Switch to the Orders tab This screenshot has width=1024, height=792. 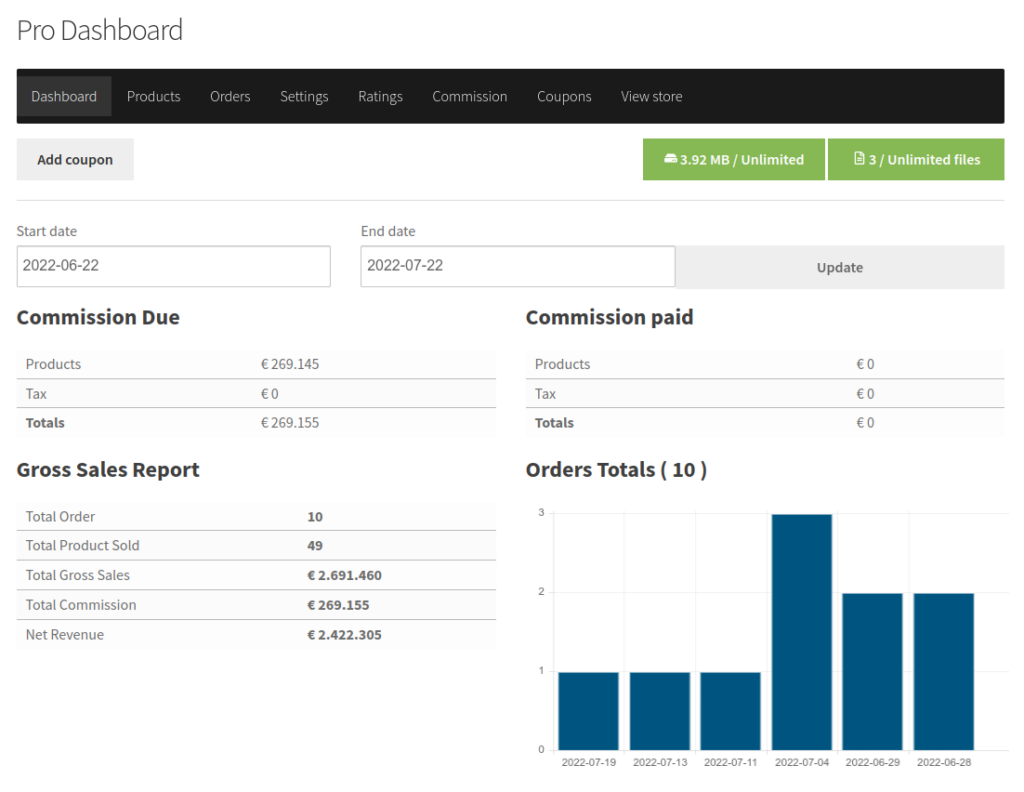point(230,96)
